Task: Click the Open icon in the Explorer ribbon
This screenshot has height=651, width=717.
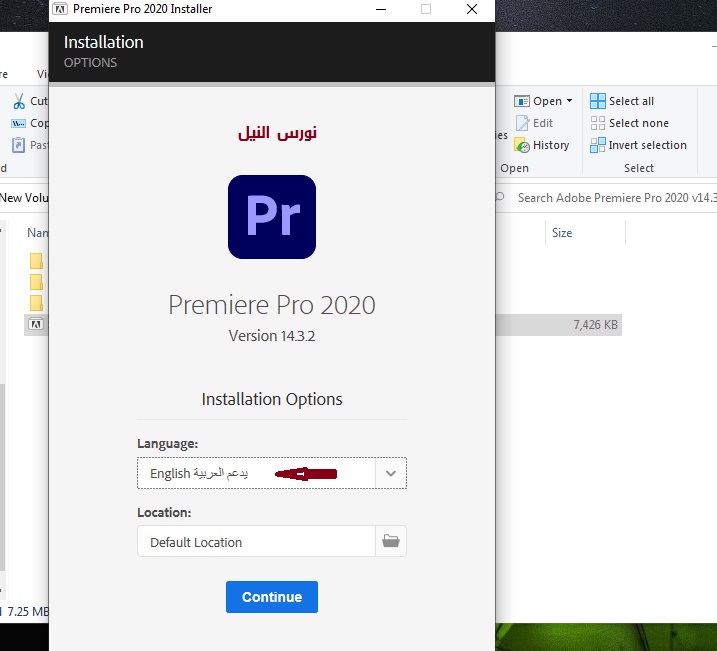Action: coord(522,101)
